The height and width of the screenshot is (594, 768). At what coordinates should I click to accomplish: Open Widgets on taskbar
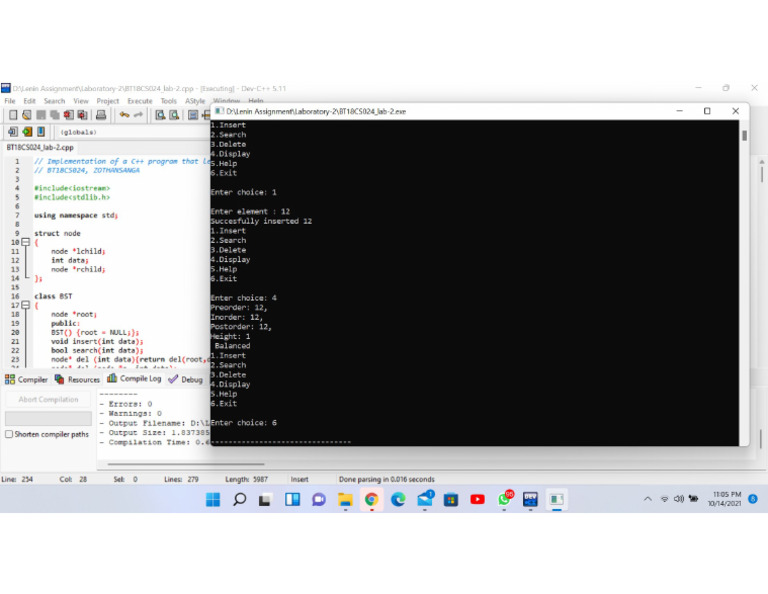[x=292, y=499]
